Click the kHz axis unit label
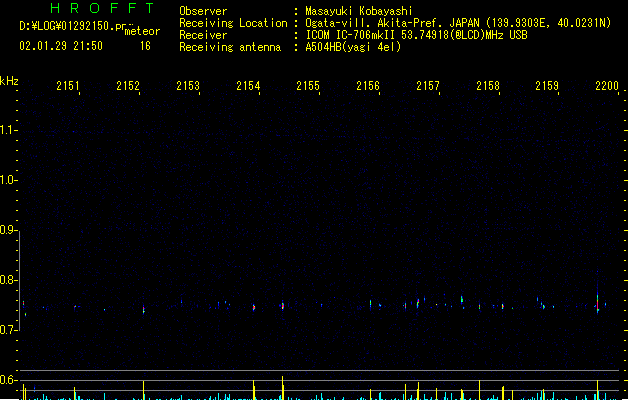 (x=9, y=81)
